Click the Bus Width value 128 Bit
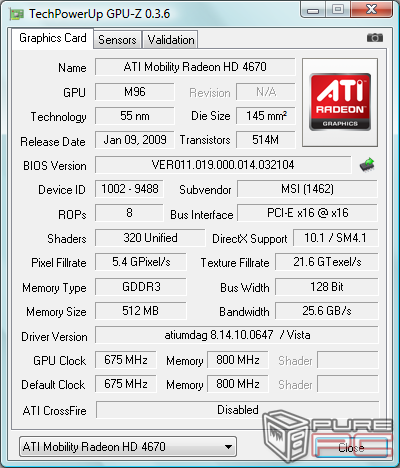Image resolution: width=400 pixels, height=468 pixels. pyautogui.click(x=327, y=287)
